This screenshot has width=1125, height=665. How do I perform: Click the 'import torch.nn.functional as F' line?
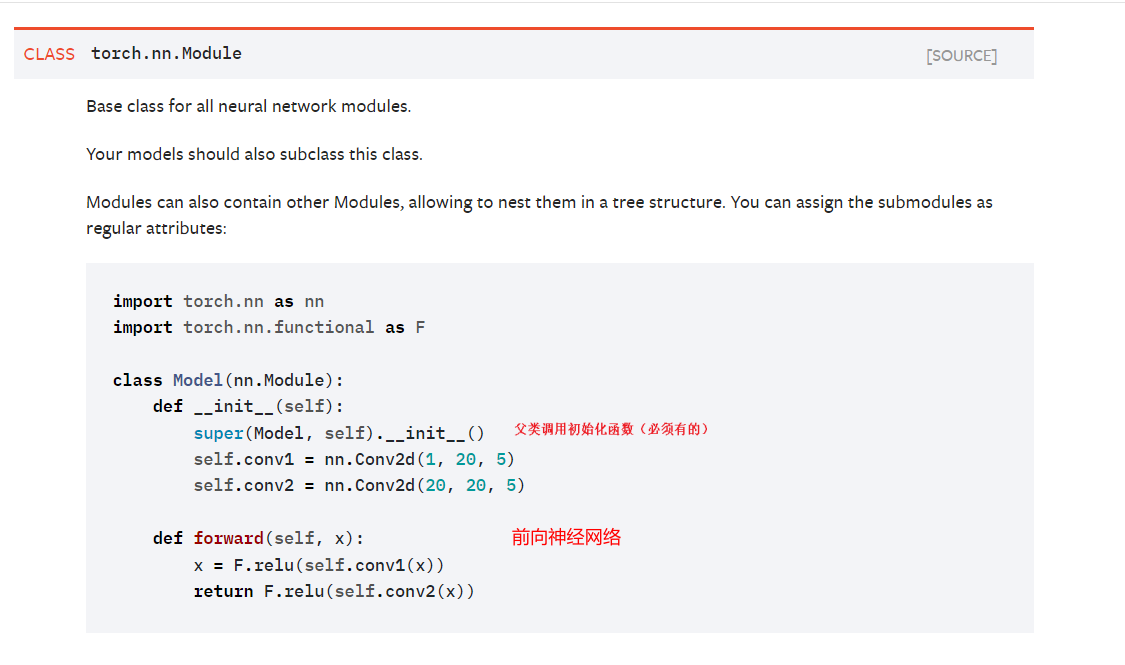coord(268,327)
